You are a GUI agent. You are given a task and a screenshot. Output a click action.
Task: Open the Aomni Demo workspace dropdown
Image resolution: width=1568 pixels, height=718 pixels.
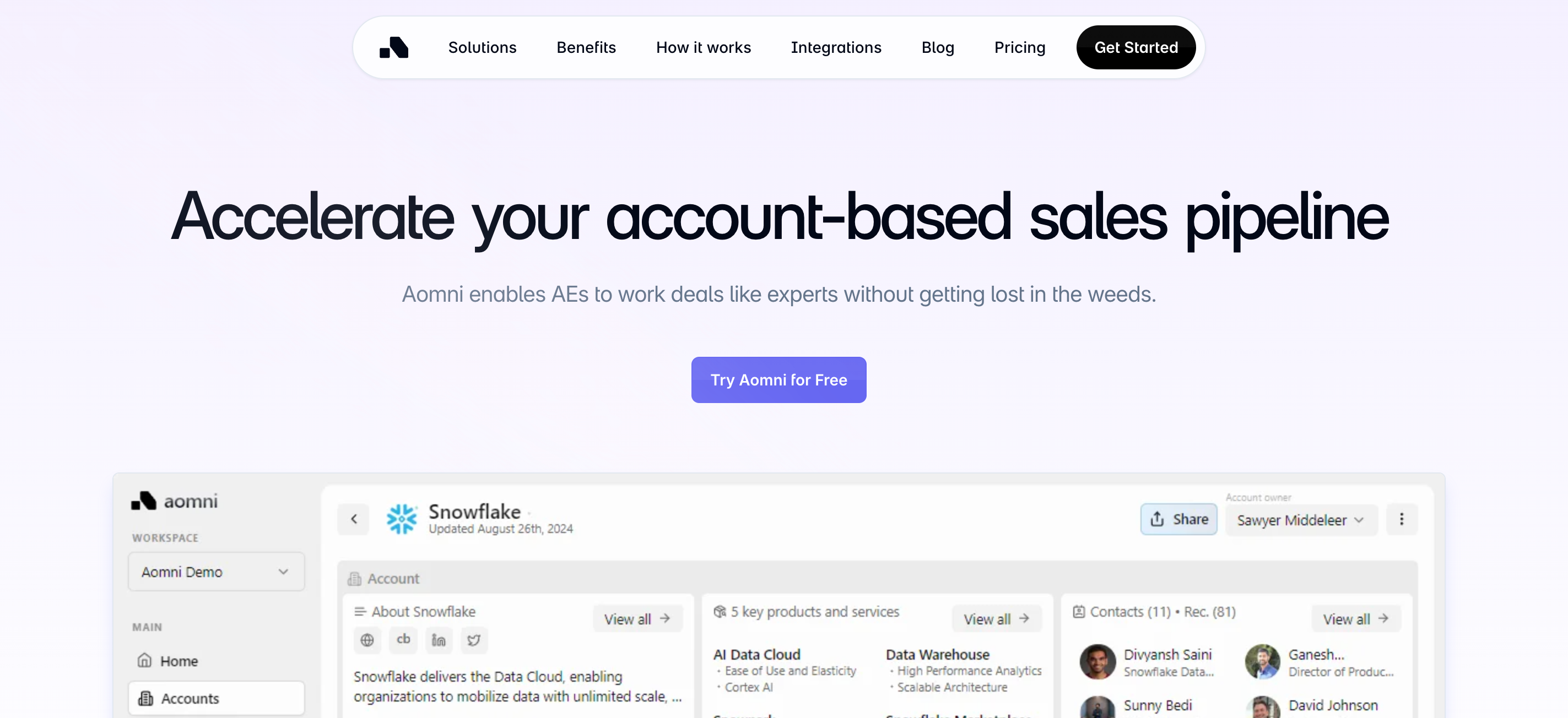pos(216,572)
